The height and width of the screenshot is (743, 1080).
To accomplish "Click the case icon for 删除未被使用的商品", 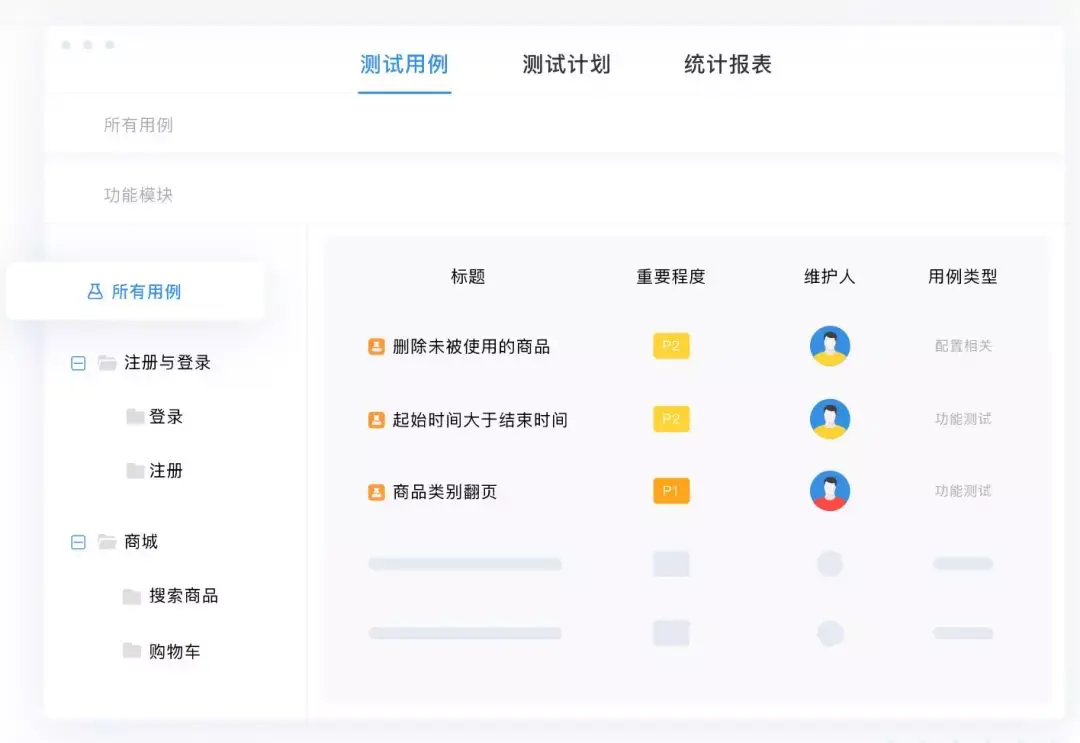I will [376, 346].
